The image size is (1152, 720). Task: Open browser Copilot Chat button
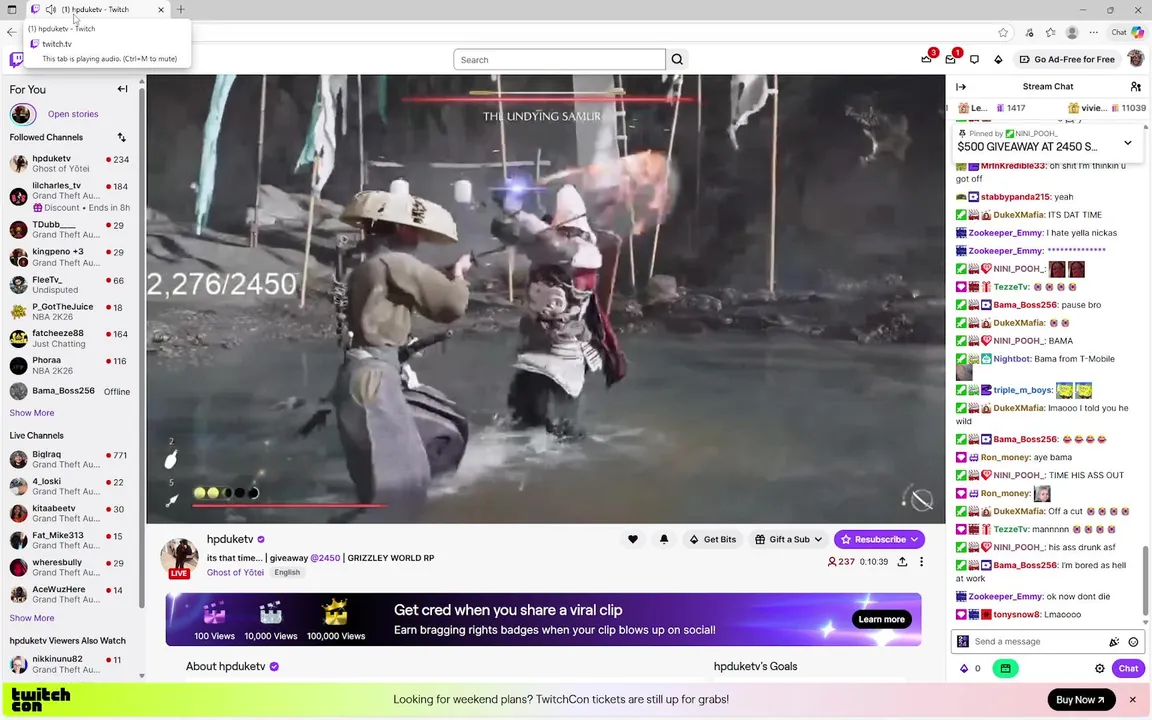(1127, 32)
